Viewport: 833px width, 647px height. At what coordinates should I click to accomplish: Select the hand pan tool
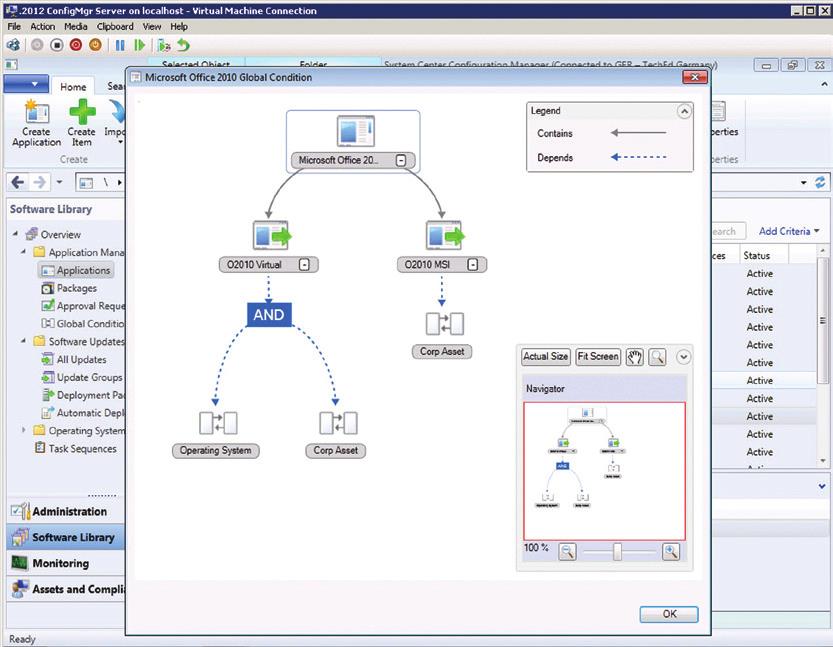pos(634,357)
